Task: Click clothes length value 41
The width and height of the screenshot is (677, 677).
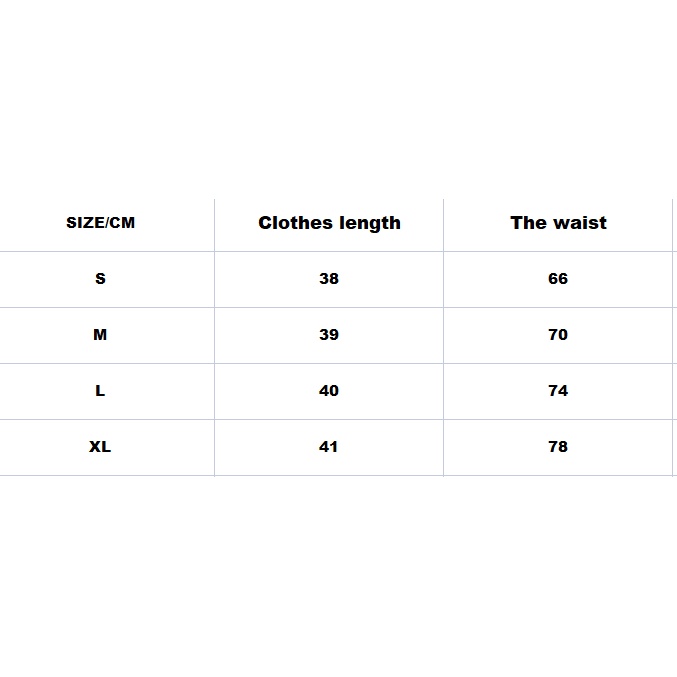Action: click(x=328, y=446)
